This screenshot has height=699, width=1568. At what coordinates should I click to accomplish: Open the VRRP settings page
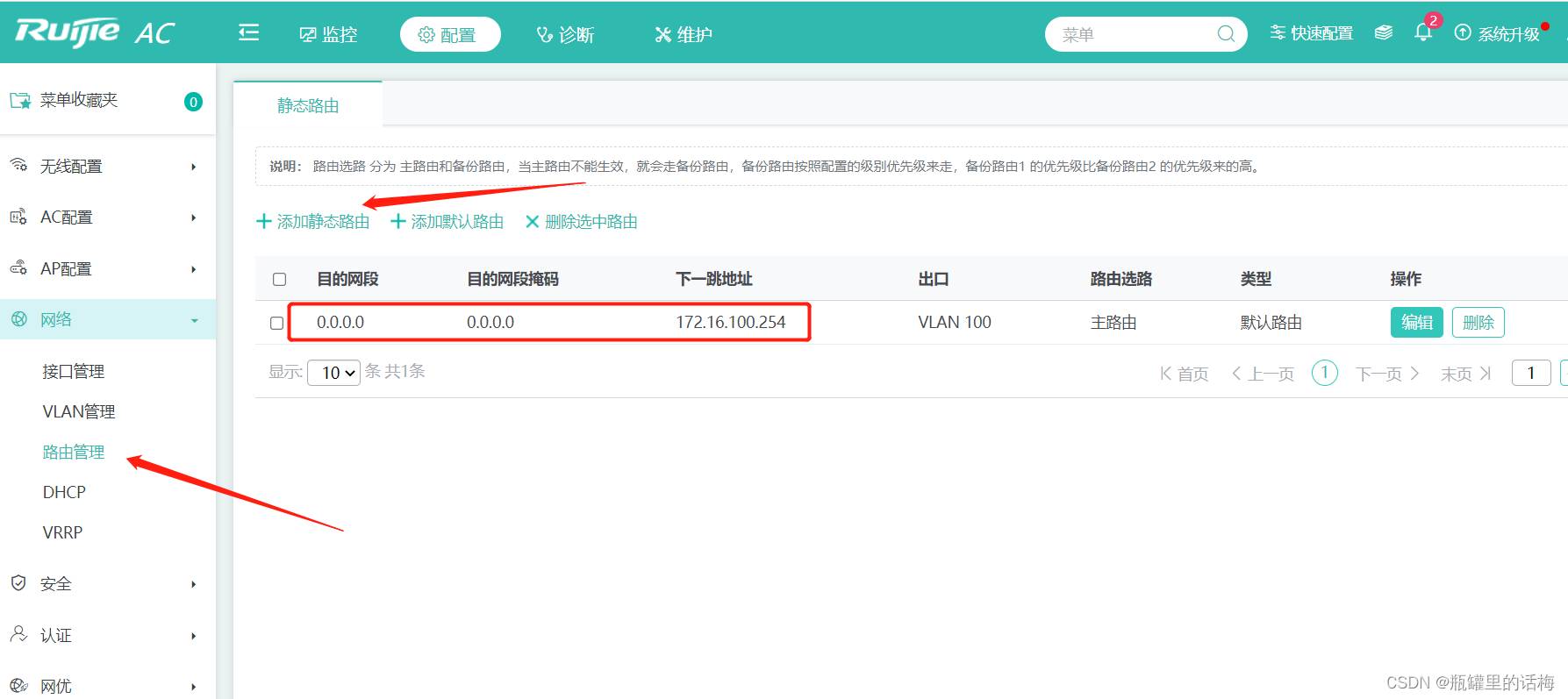(62, 532)
